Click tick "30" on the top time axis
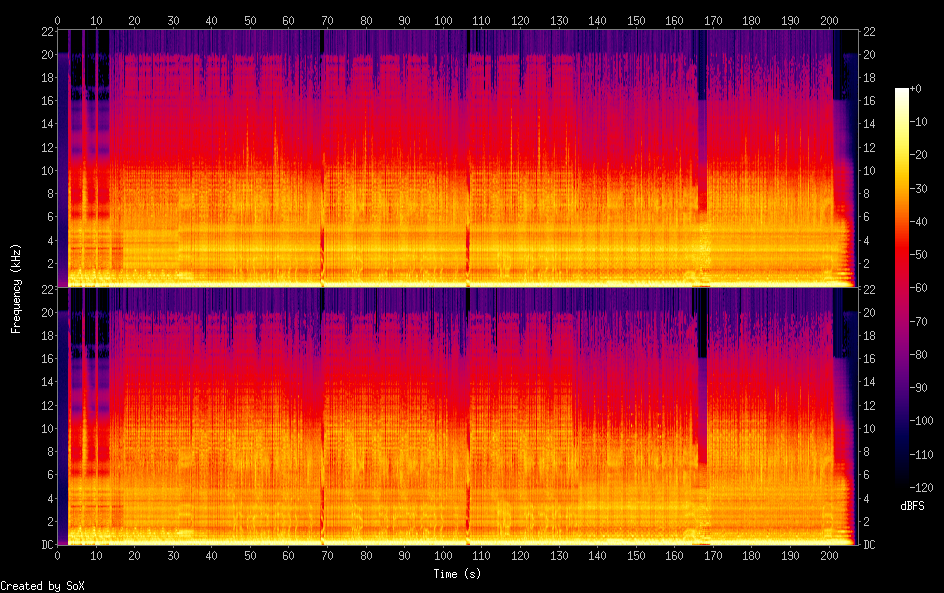944x593 pixels. [173, 20]
